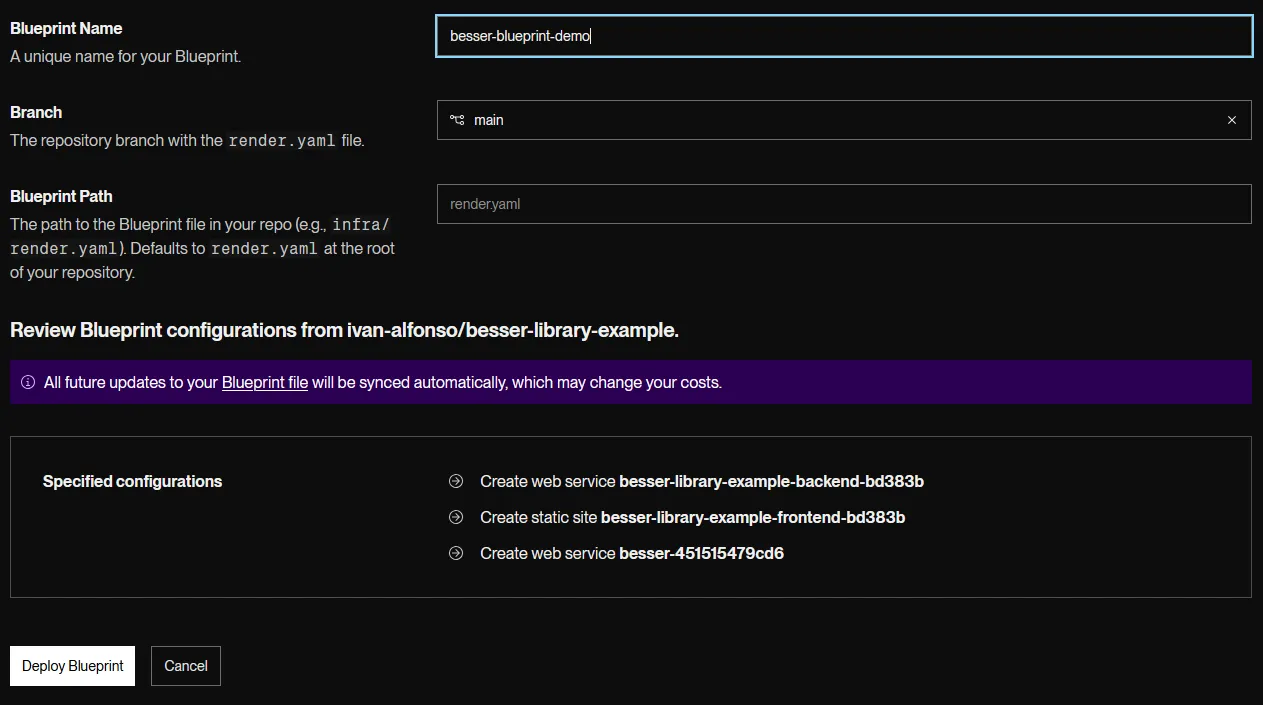
Task: Click the Specified configurations label
Action: coord(132,481)
